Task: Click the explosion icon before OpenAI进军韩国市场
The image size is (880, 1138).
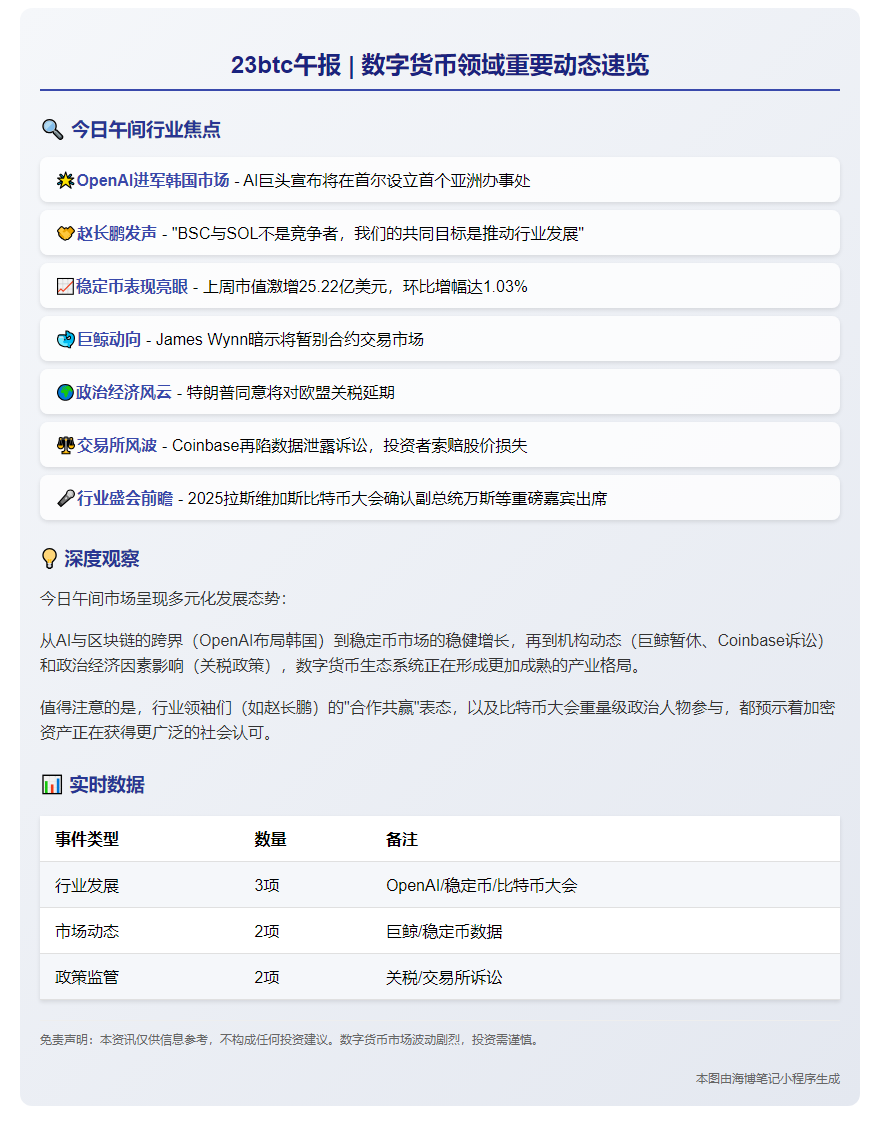Action: 65,181
